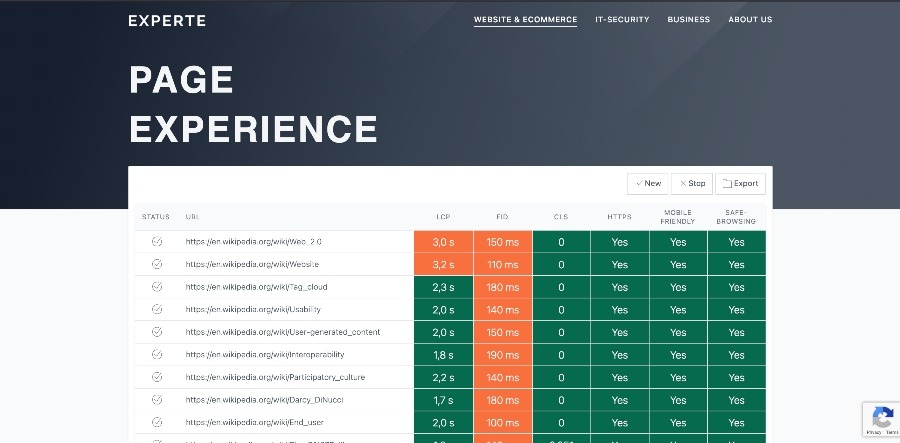Click the 2,2 s LCP cell
Screen dimensions: 900x443
tap(443, 378)
